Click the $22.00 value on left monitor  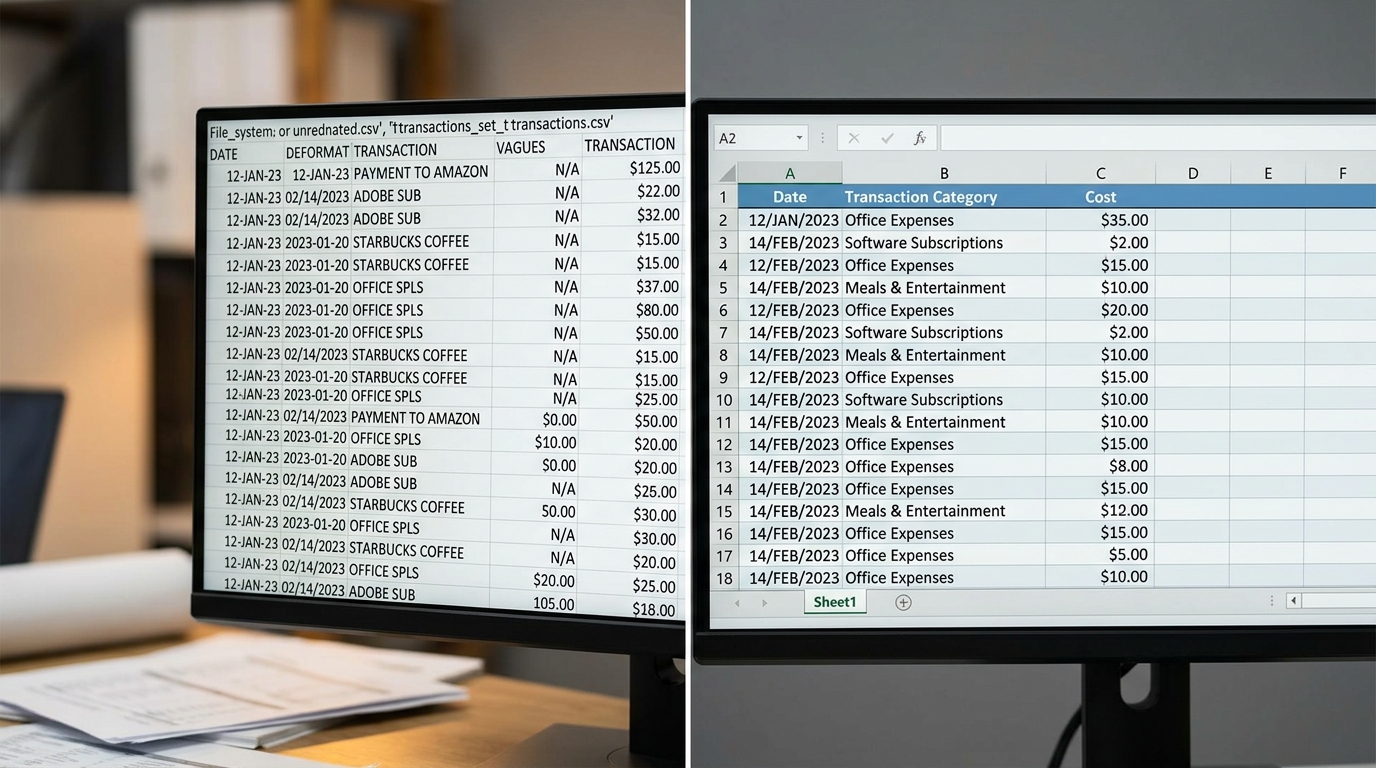(x=658, y=191)
